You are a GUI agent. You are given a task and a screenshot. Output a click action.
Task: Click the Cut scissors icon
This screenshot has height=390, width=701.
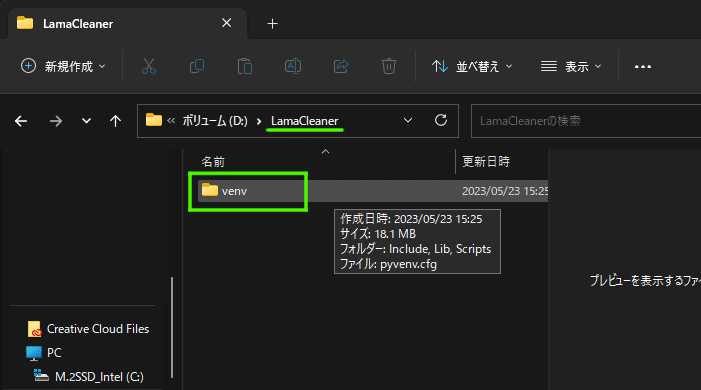click(x=149, y=66)
